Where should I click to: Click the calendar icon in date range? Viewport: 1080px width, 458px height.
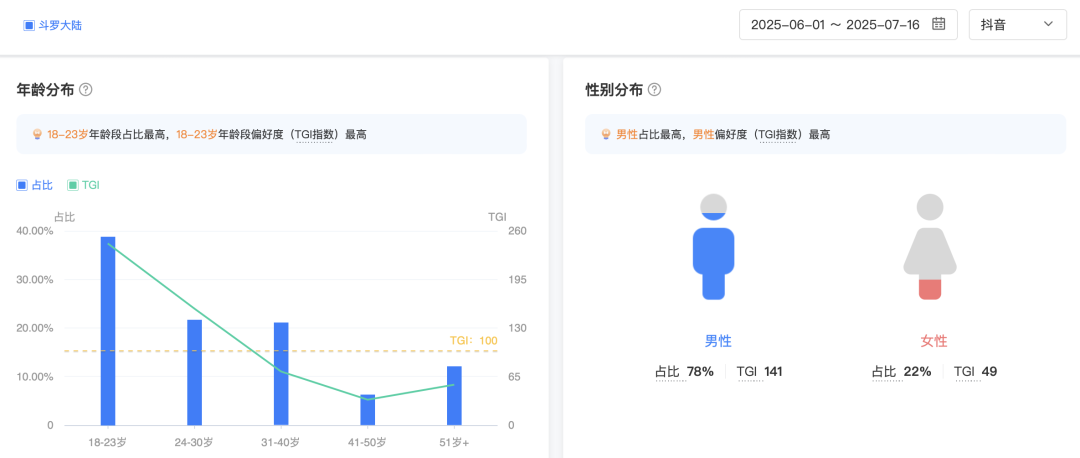938,24
